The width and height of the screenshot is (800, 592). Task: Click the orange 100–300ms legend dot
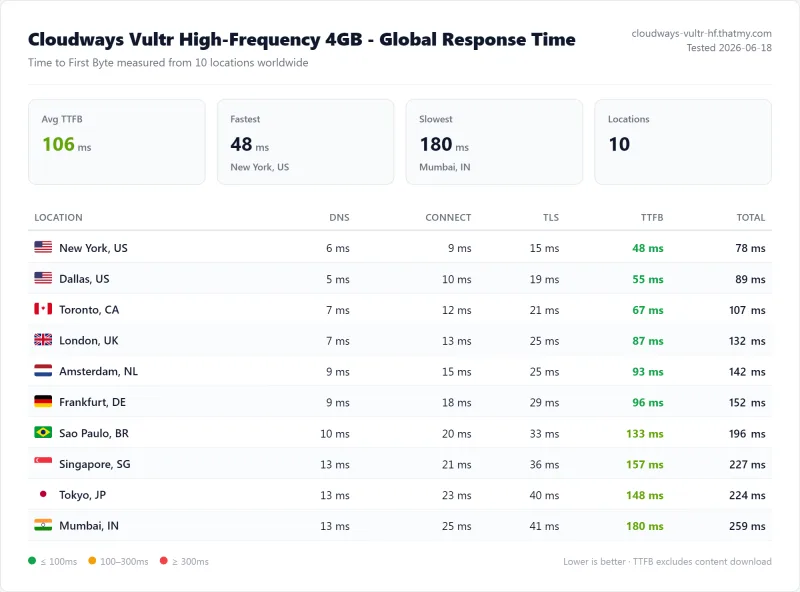pos(92,561)
